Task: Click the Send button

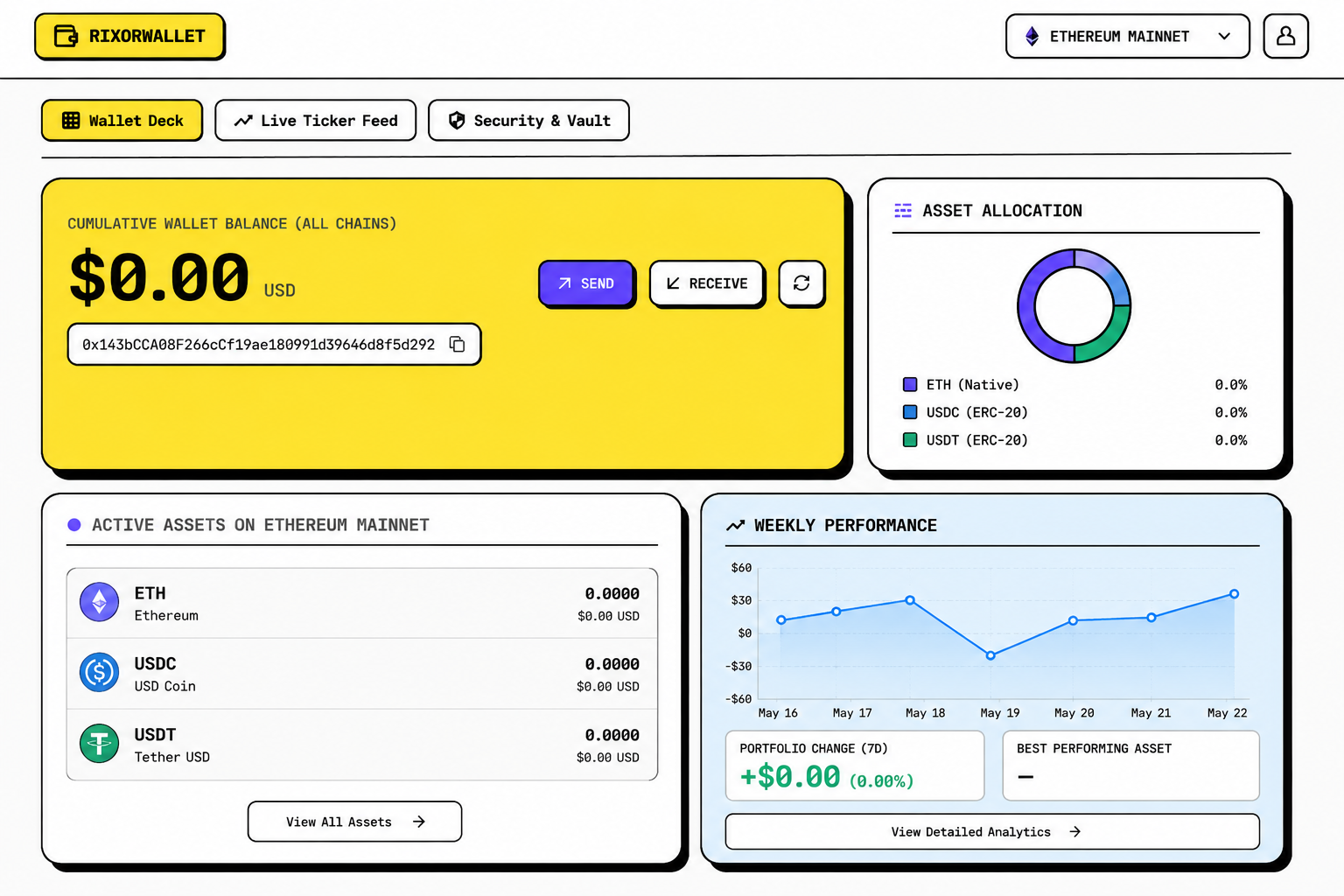Action: (586, 283)
